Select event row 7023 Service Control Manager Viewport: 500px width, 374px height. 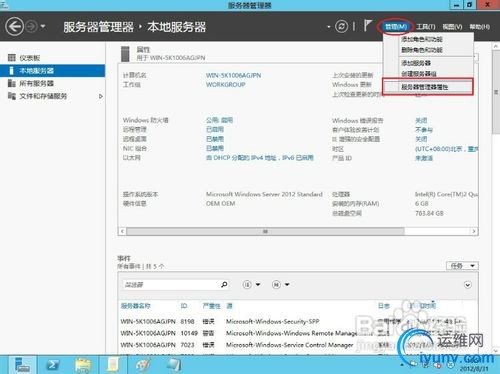298,345
